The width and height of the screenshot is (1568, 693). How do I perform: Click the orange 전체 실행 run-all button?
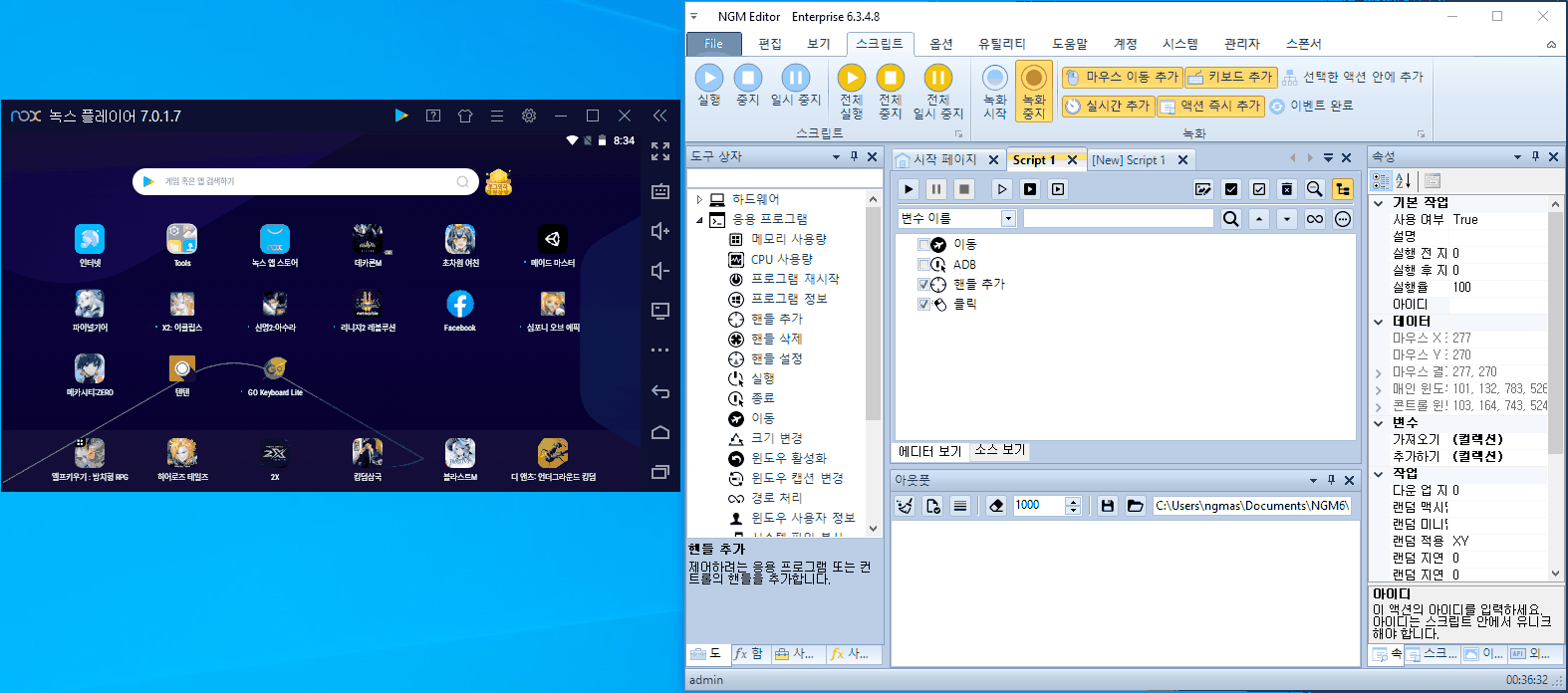click(851, 92)
